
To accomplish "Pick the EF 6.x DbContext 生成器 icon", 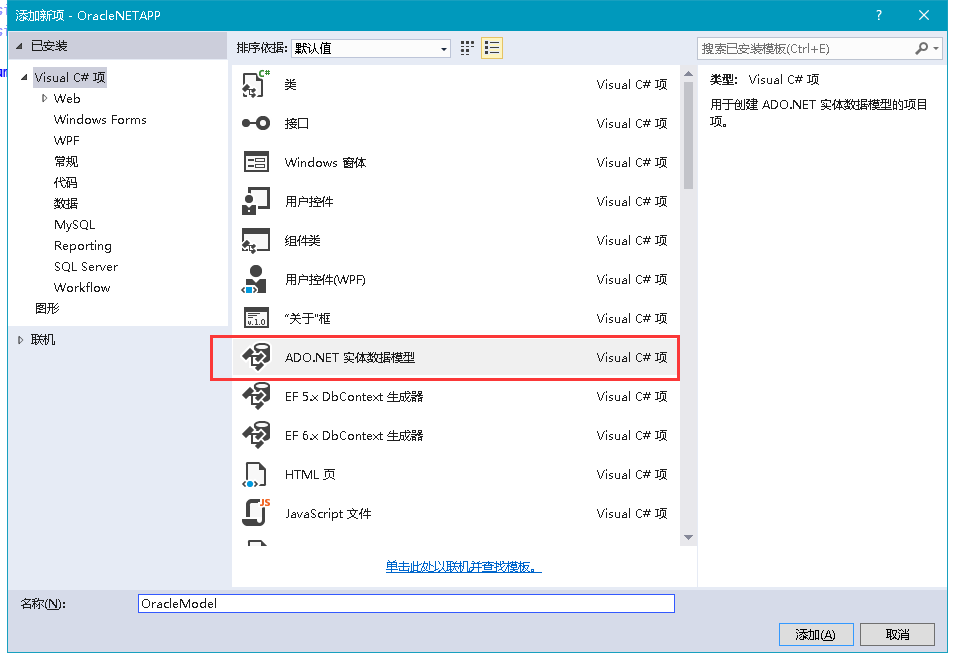I will [x=256, y=435].
